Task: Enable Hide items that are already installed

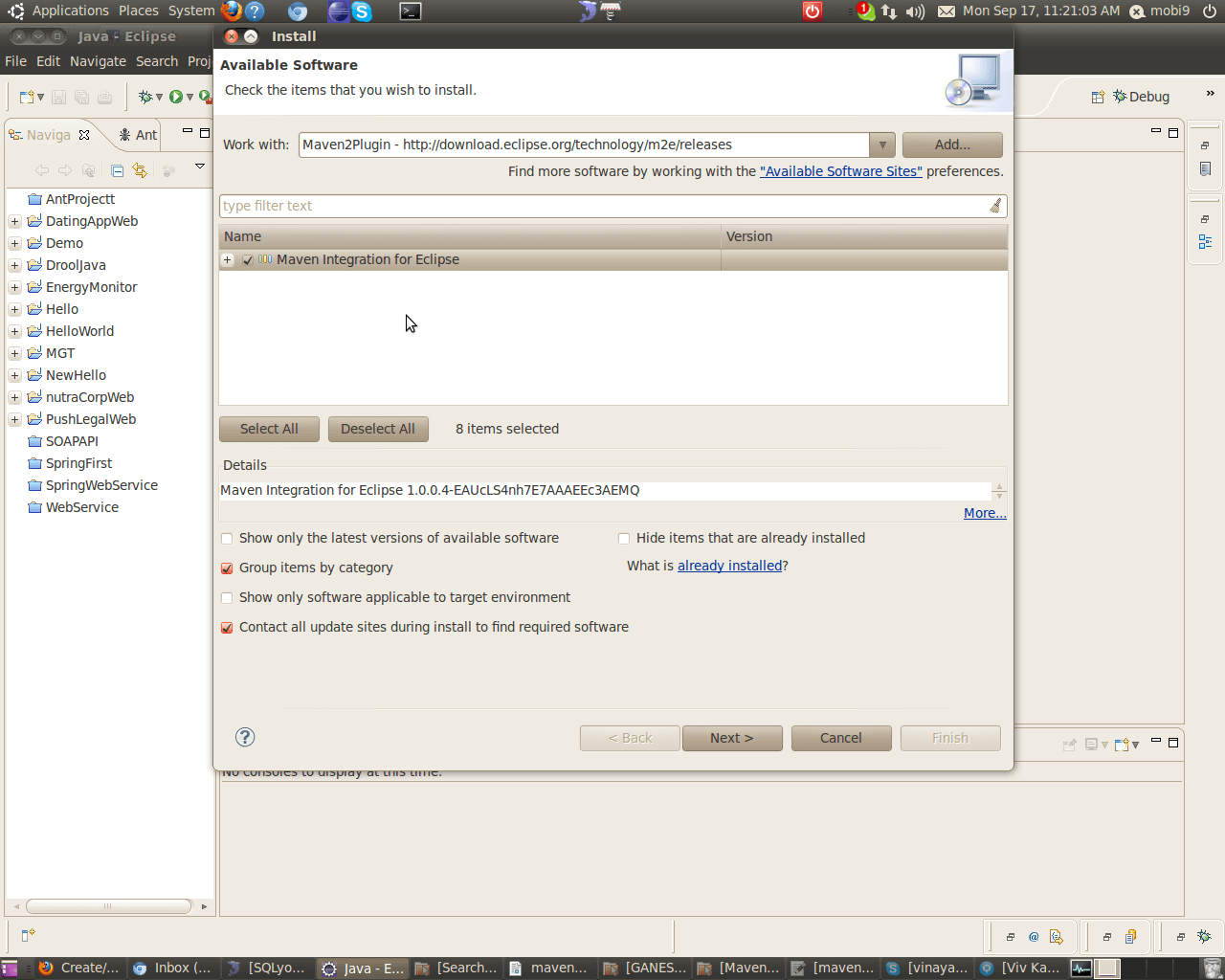Action: click(x=624, y=539)
